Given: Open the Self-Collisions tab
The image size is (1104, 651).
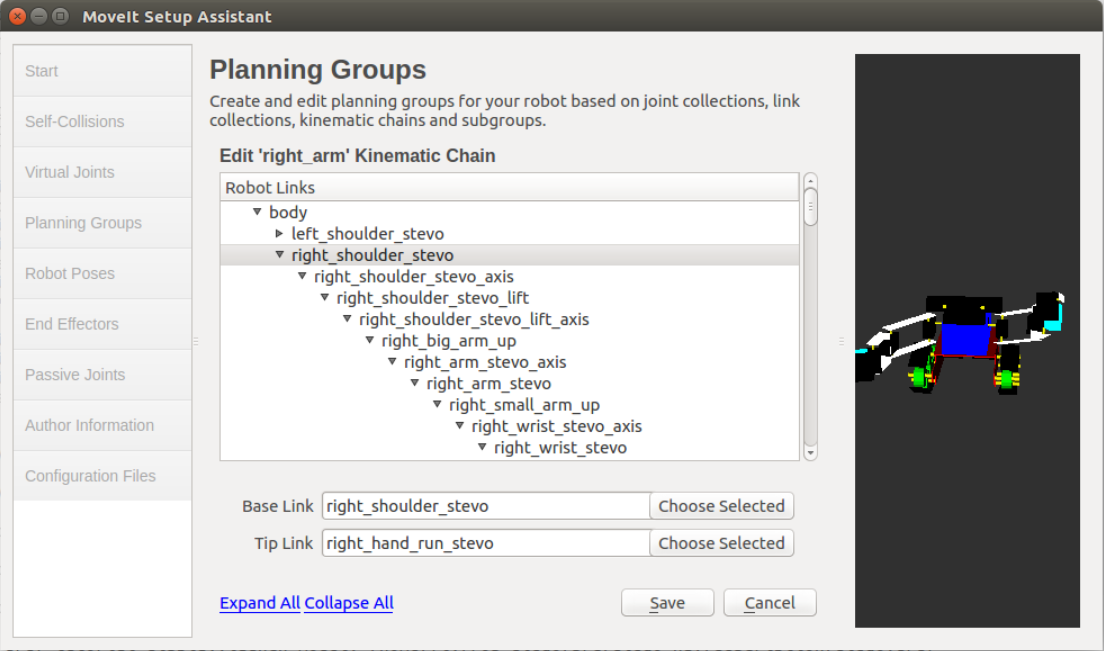Looking at the screenshot, I should tap(102, 122).
